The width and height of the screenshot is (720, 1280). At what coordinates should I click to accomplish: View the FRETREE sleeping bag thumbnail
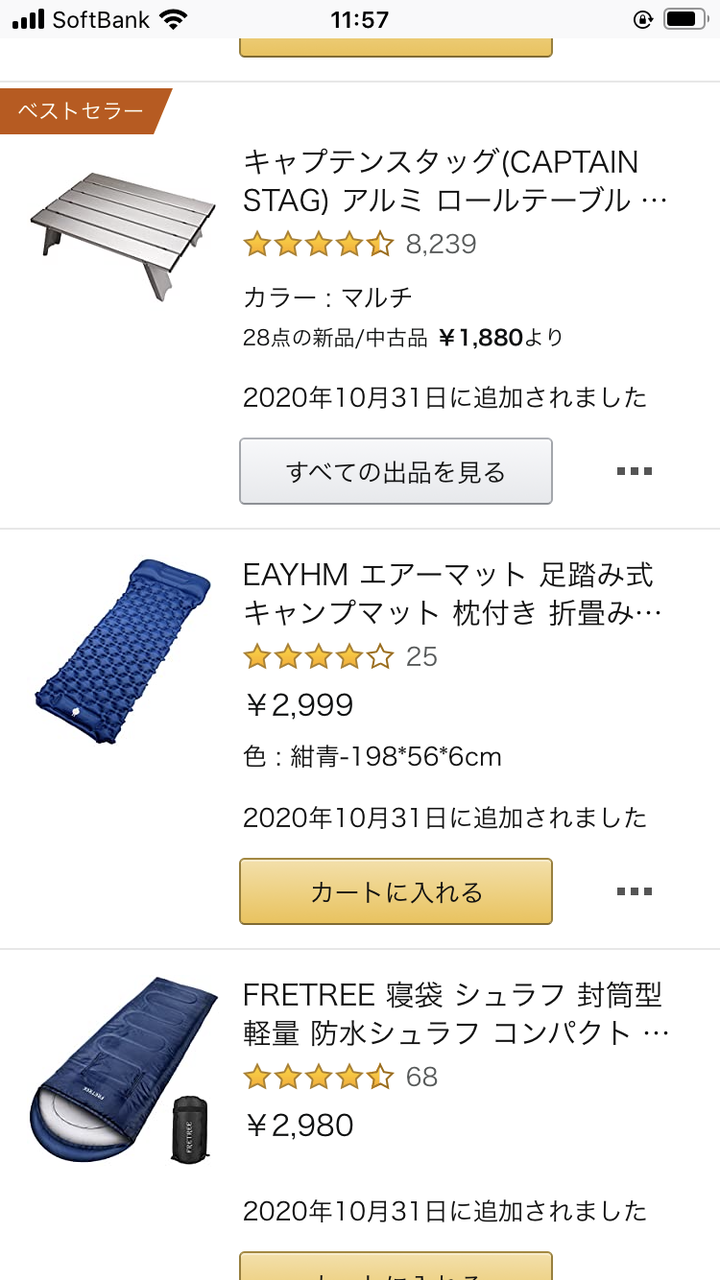(122, 1070)
